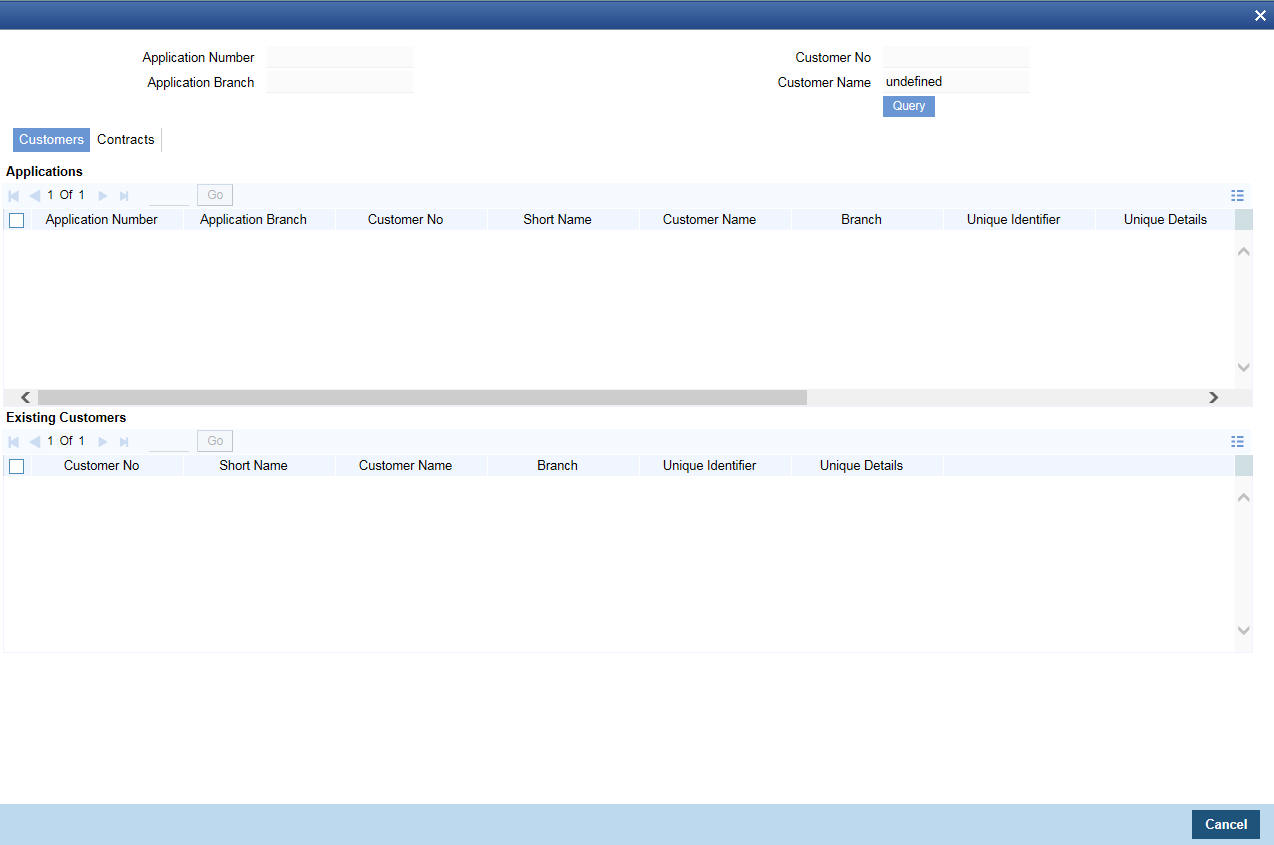
Task: Go to last page in Applications grid
Action: [125, 195]
